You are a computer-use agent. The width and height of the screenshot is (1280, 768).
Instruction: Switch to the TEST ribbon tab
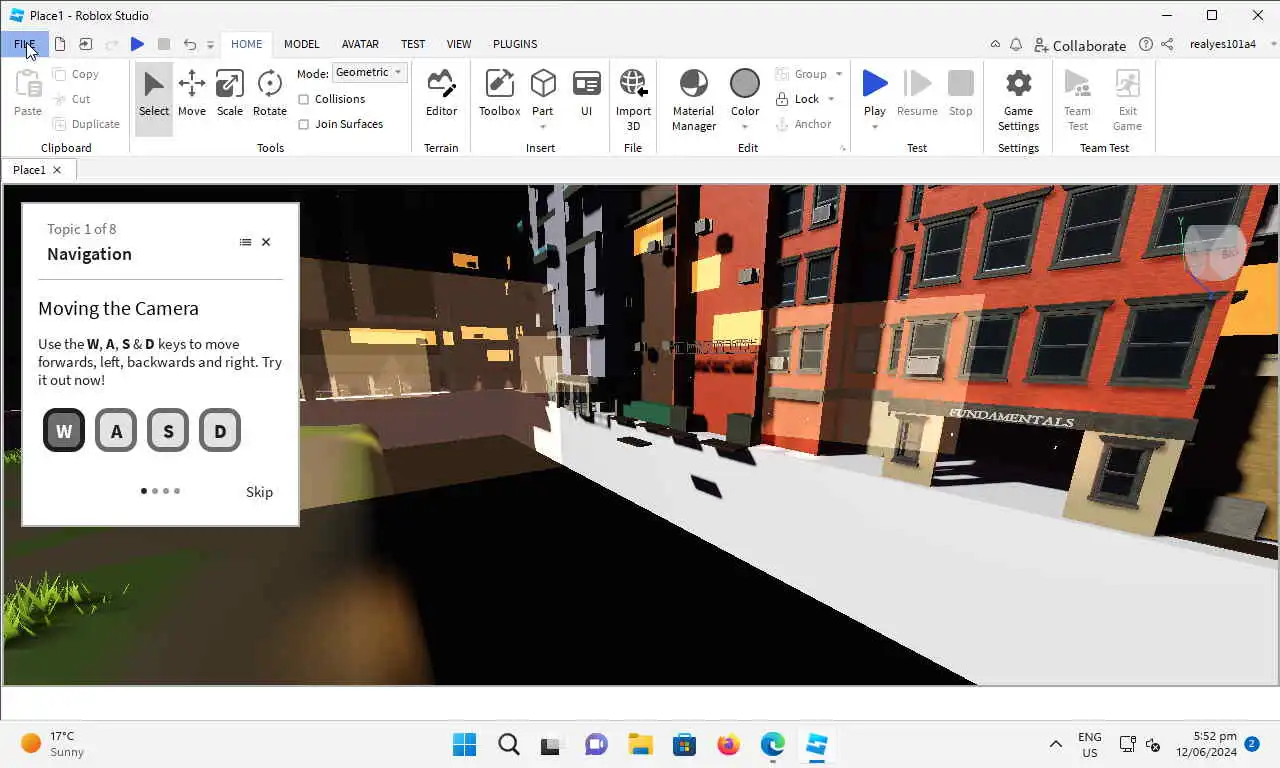[413, 44]
